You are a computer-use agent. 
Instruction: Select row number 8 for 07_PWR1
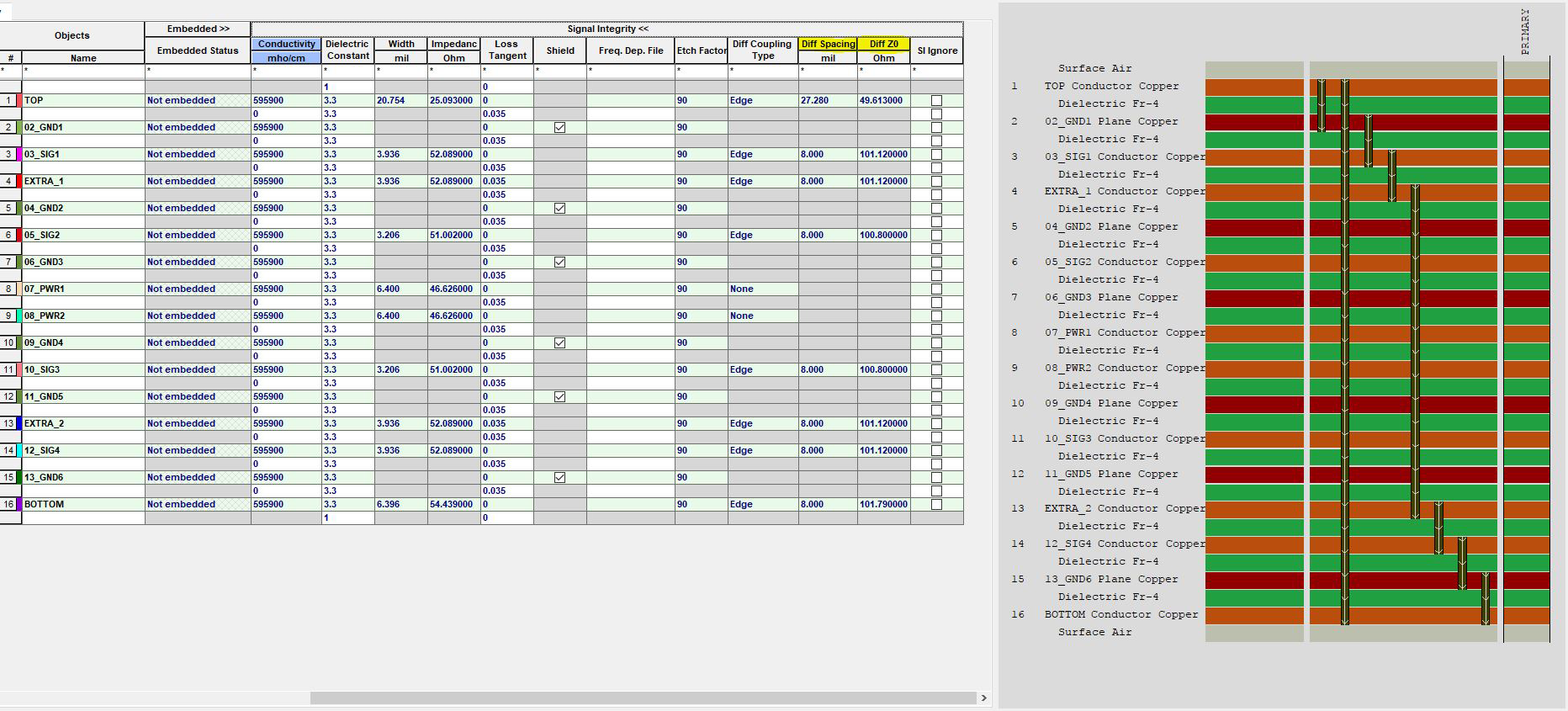pyautogui.click(x=8, y=289)
